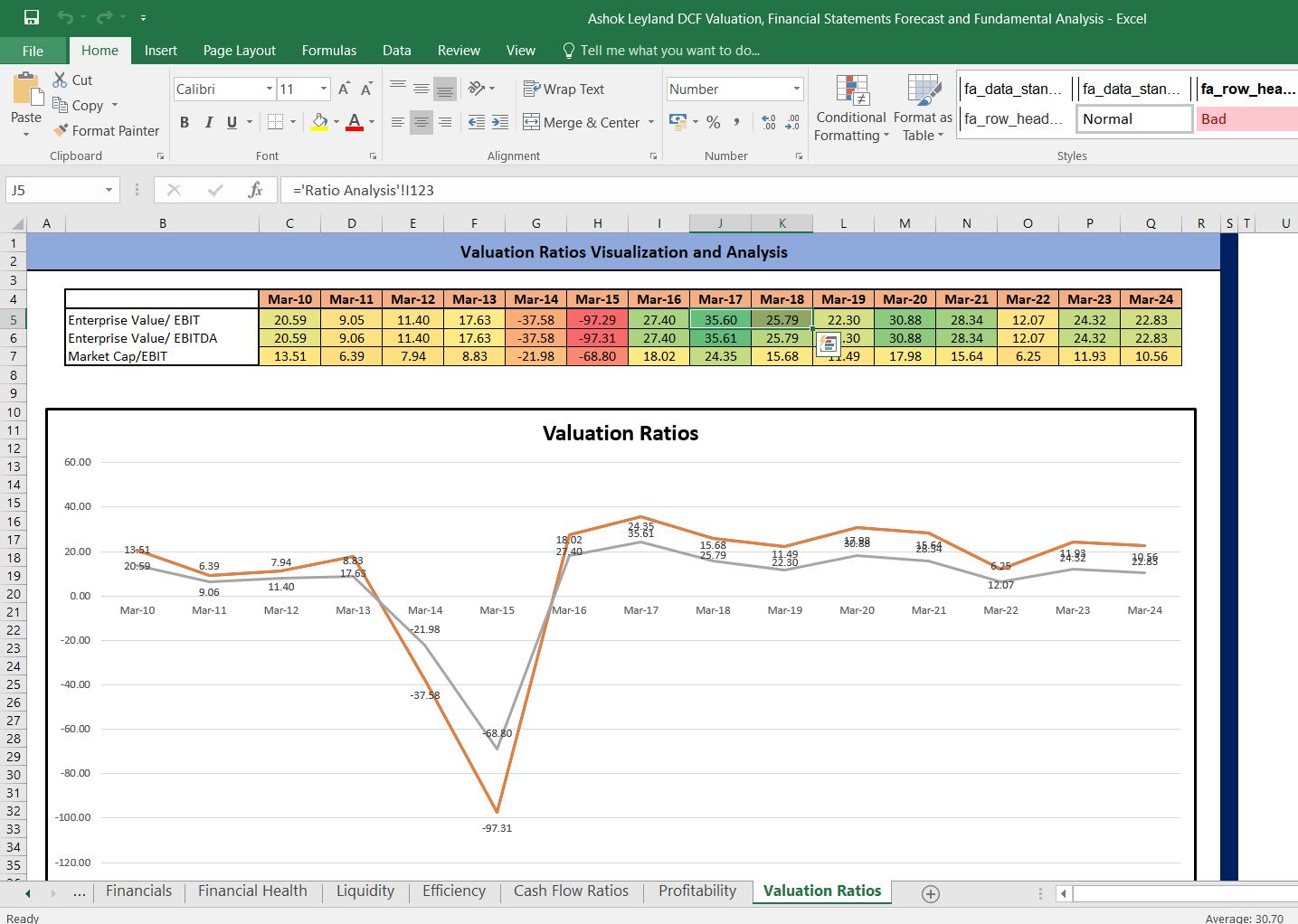Screen dimensions: 1298x924
Task: Click the Select All corner triangle
Action: [x=16, y=223]
